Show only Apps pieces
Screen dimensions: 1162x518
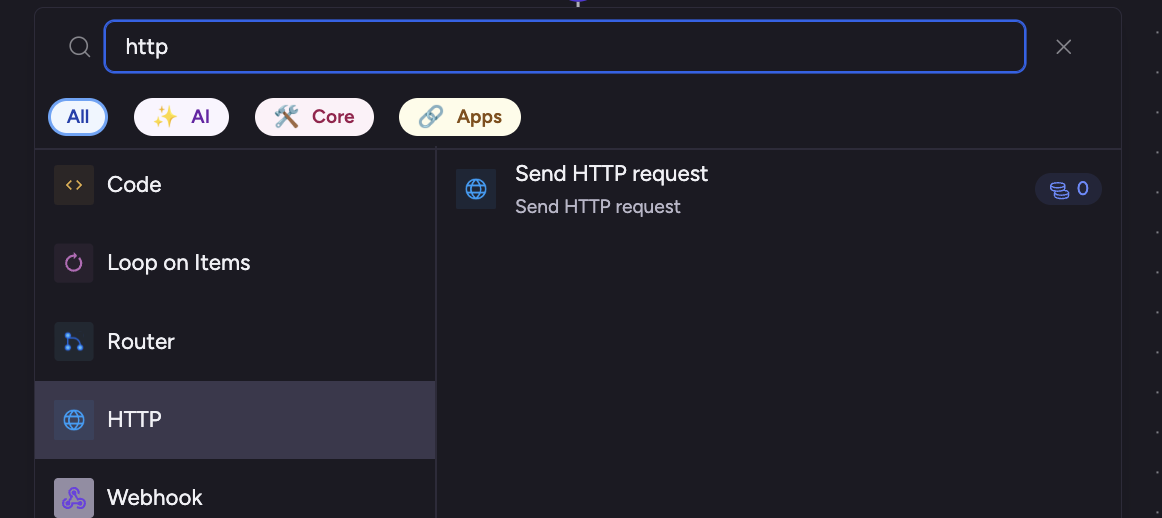coord(459,117)
